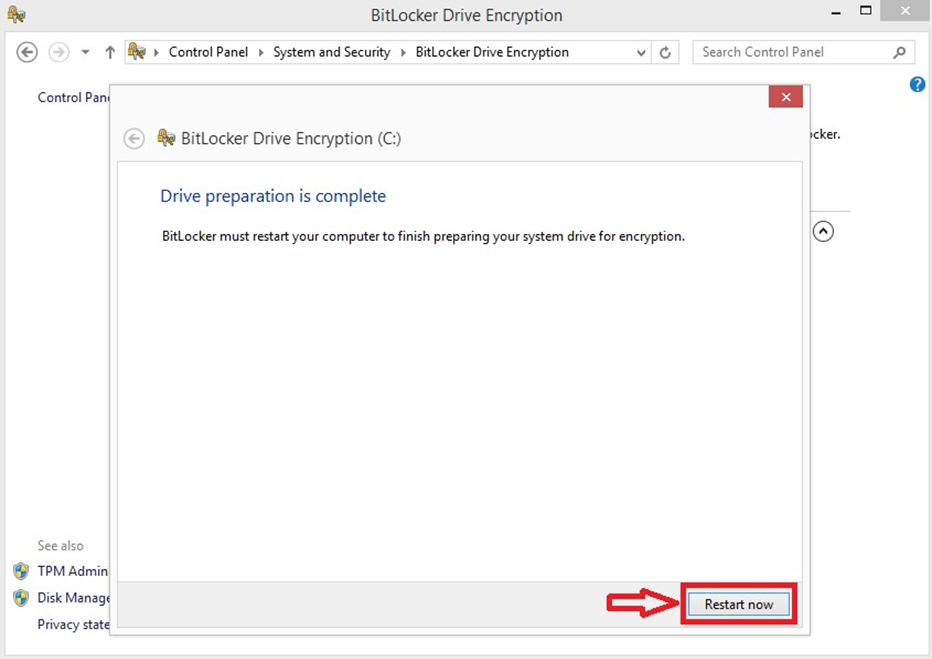Screen dimensions: 932x659
Task: Select System and Security in the breadcrumb
Action: pyautogui.click(x=331, y=52)
